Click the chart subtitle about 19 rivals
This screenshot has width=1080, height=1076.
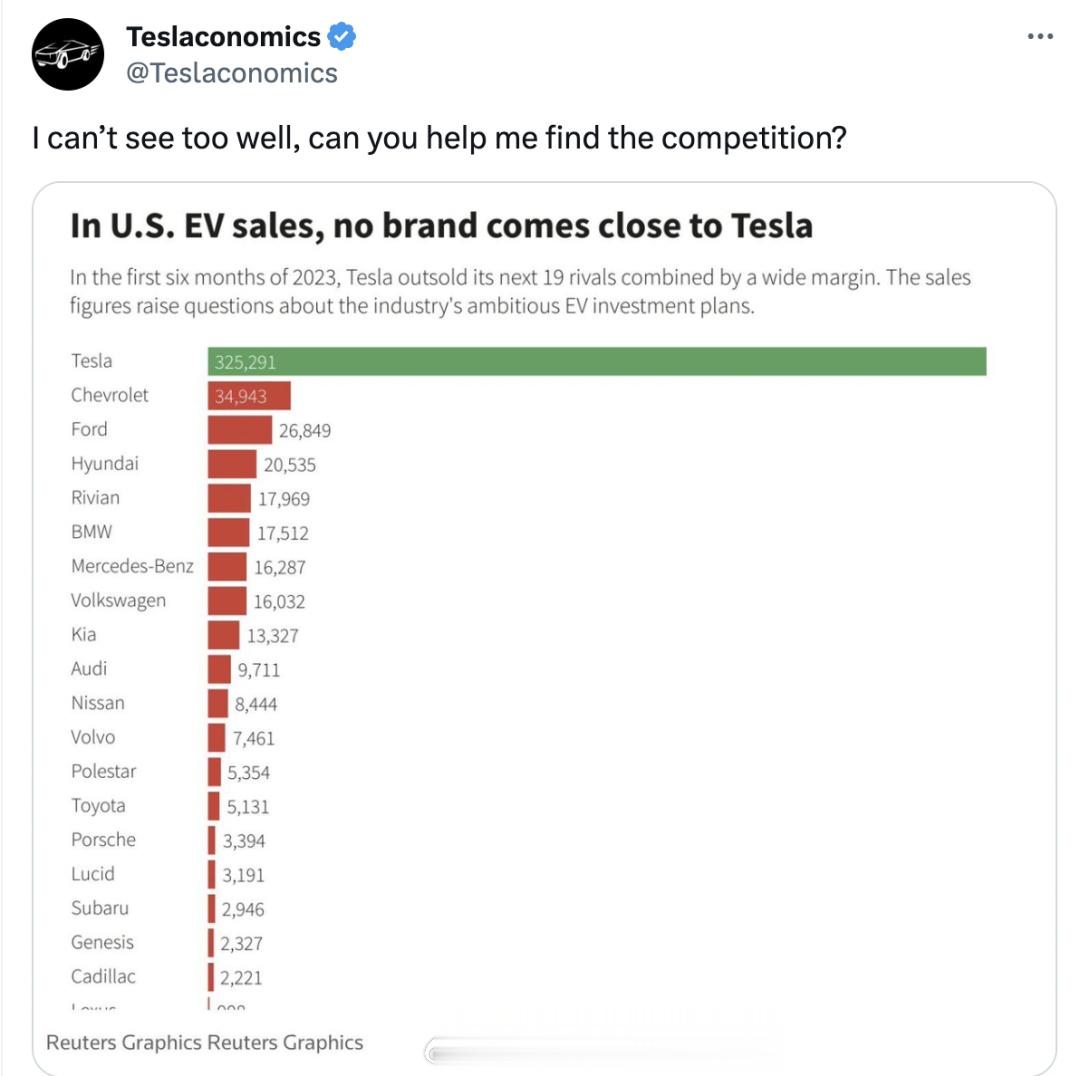tap(520, 291)
